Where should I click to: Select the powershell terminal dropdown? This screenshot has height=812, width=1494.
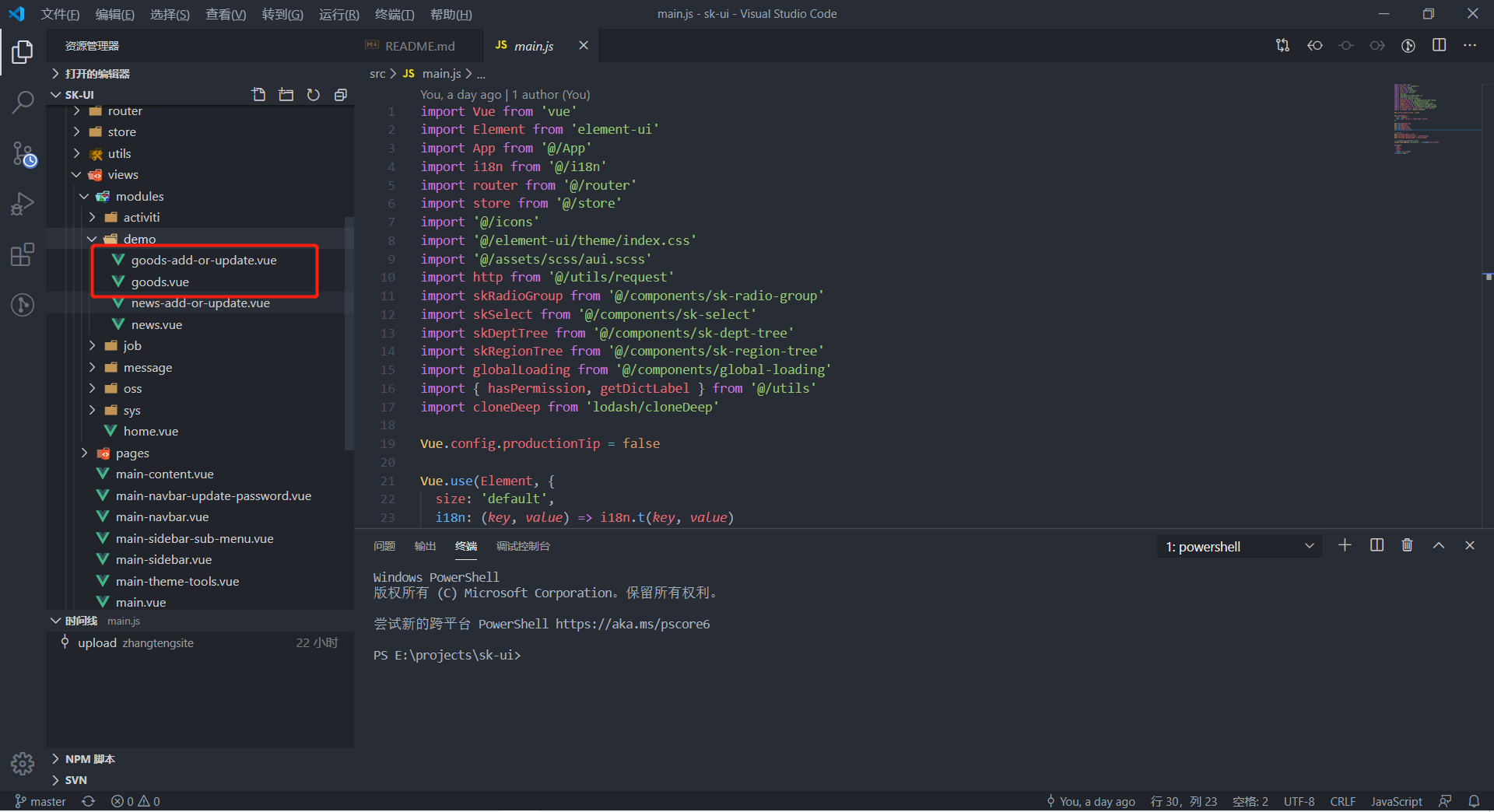(x=1239, y=546)
